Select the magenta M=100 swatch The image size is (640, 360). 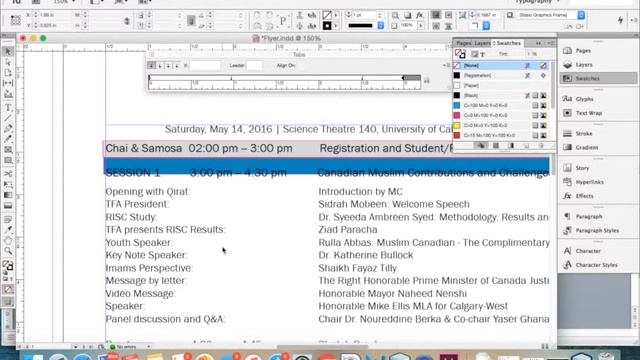501,116
